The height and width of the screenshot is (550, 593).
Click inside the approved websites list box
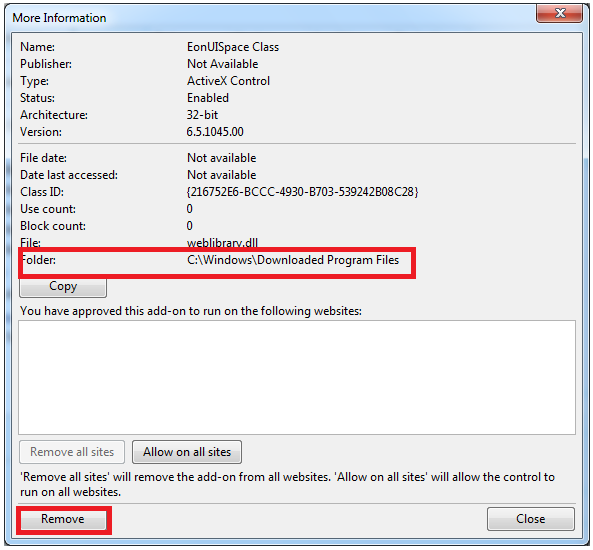pos(297,378)
